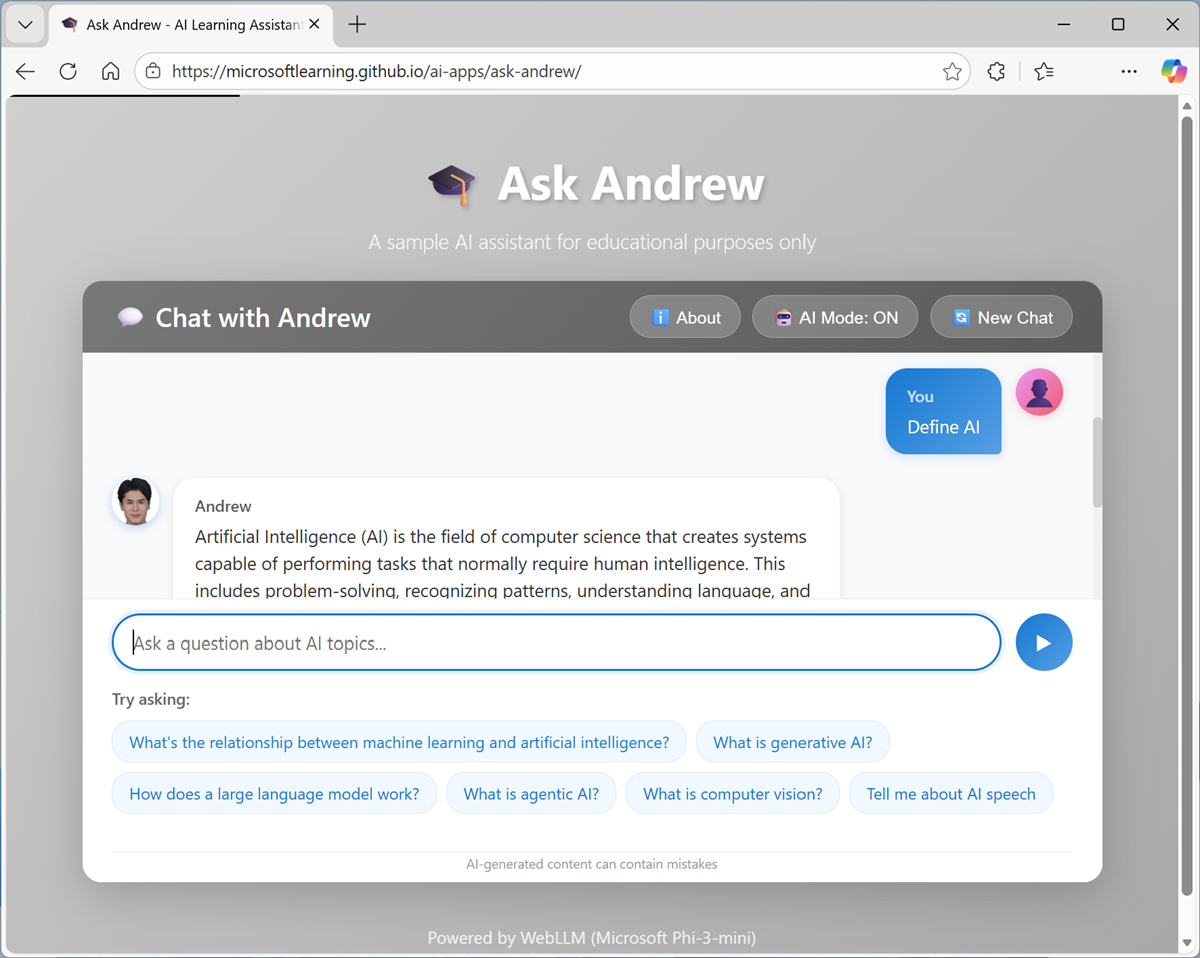The height and width of the screenshot is (958, 1200).
Task: Click the user profile avatar next to Define AI
Action: coord(1039,392)
